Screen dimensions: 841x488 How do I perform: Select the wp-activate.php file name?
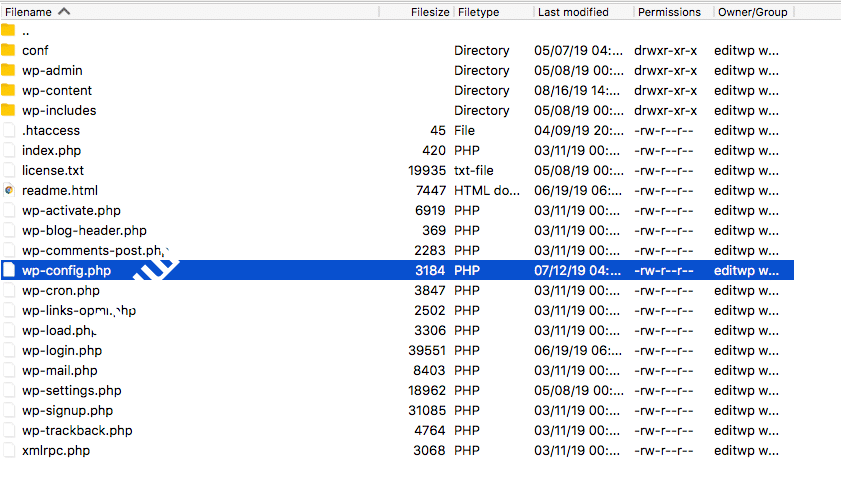pyautogui.click(x=71, y=211)
